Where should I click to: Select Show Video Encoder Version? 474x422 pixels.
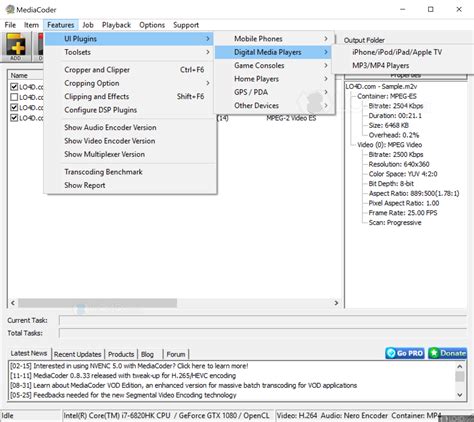[x=129, y=141]
